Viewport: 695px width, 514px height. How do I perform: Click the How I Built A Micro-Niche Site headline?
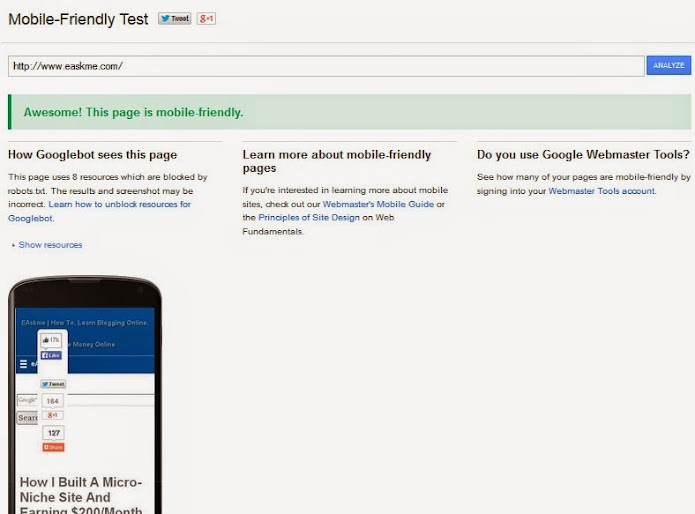[81, 495]
